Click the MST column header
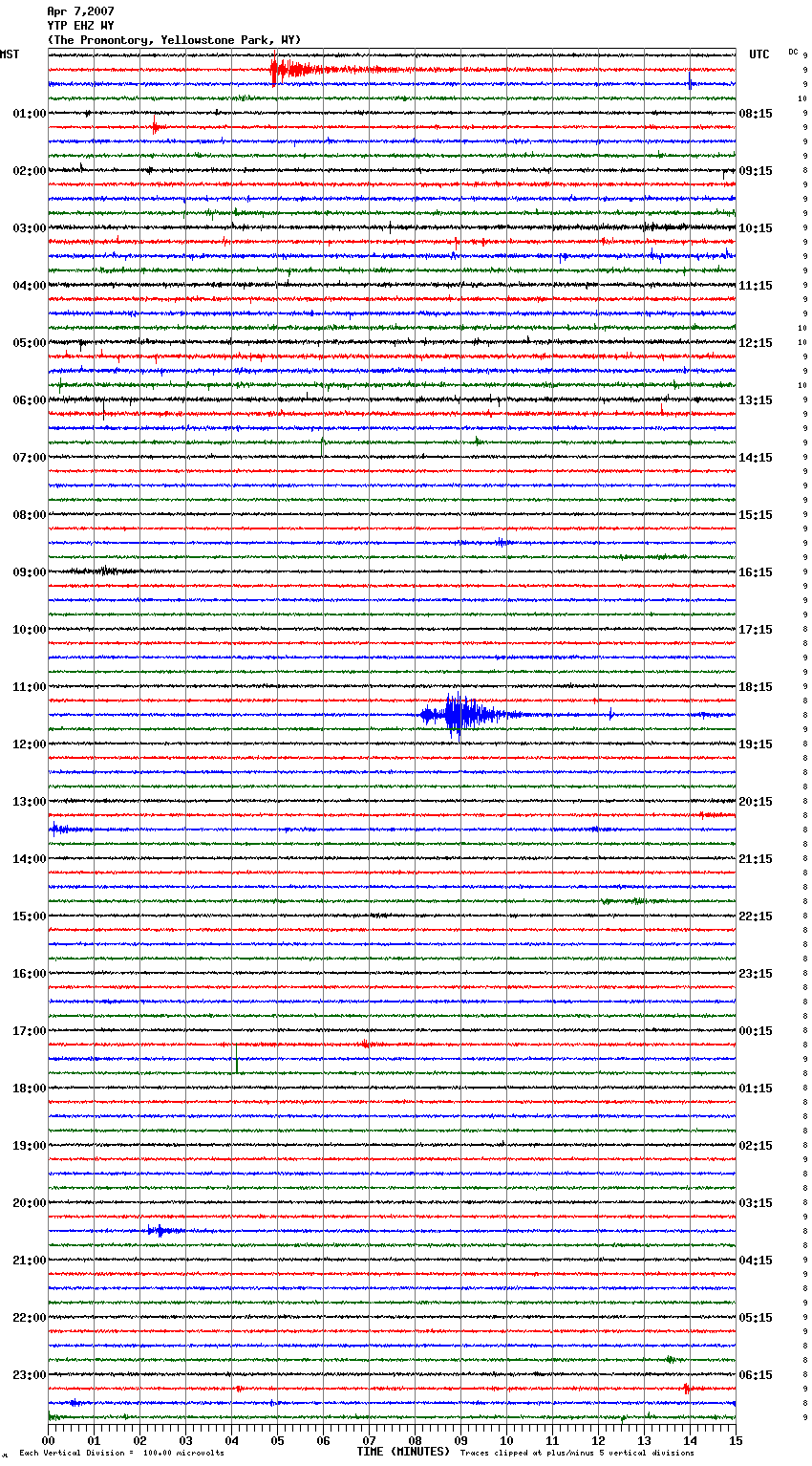Image resolution: width=812 pixels, height=1466 pixels. click(10, 54)
